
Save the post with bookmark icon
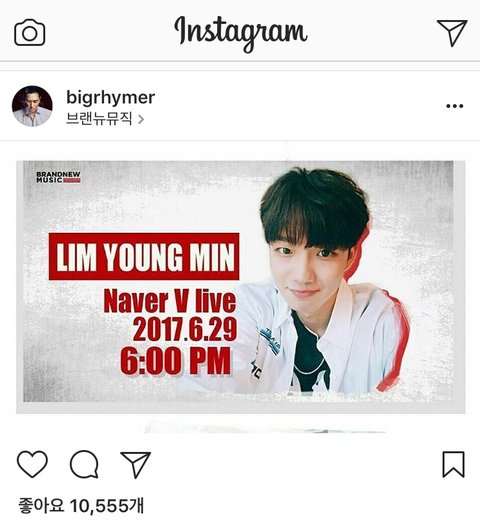tap(454, 464)
